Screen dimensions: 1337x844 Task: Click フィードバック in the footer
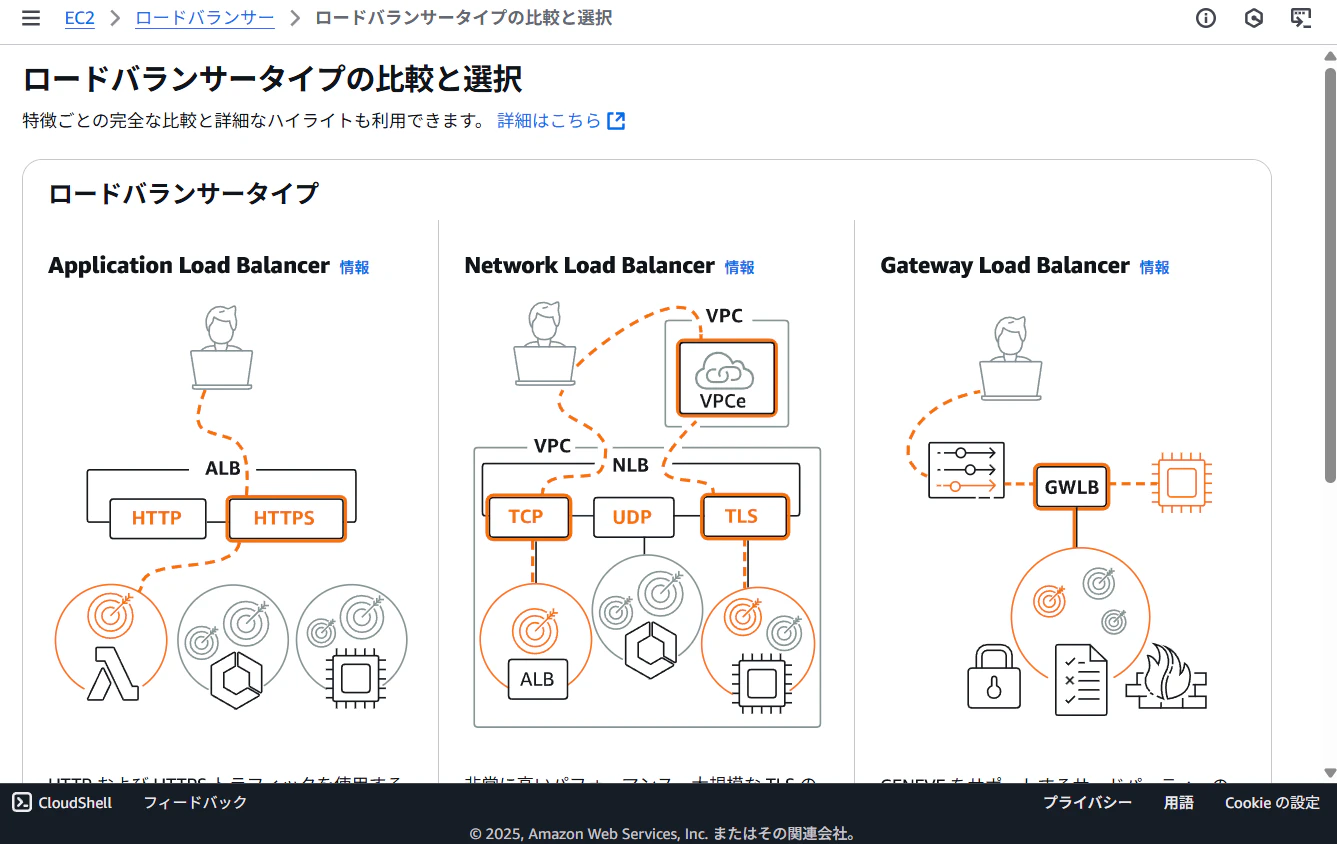point(195,803)
